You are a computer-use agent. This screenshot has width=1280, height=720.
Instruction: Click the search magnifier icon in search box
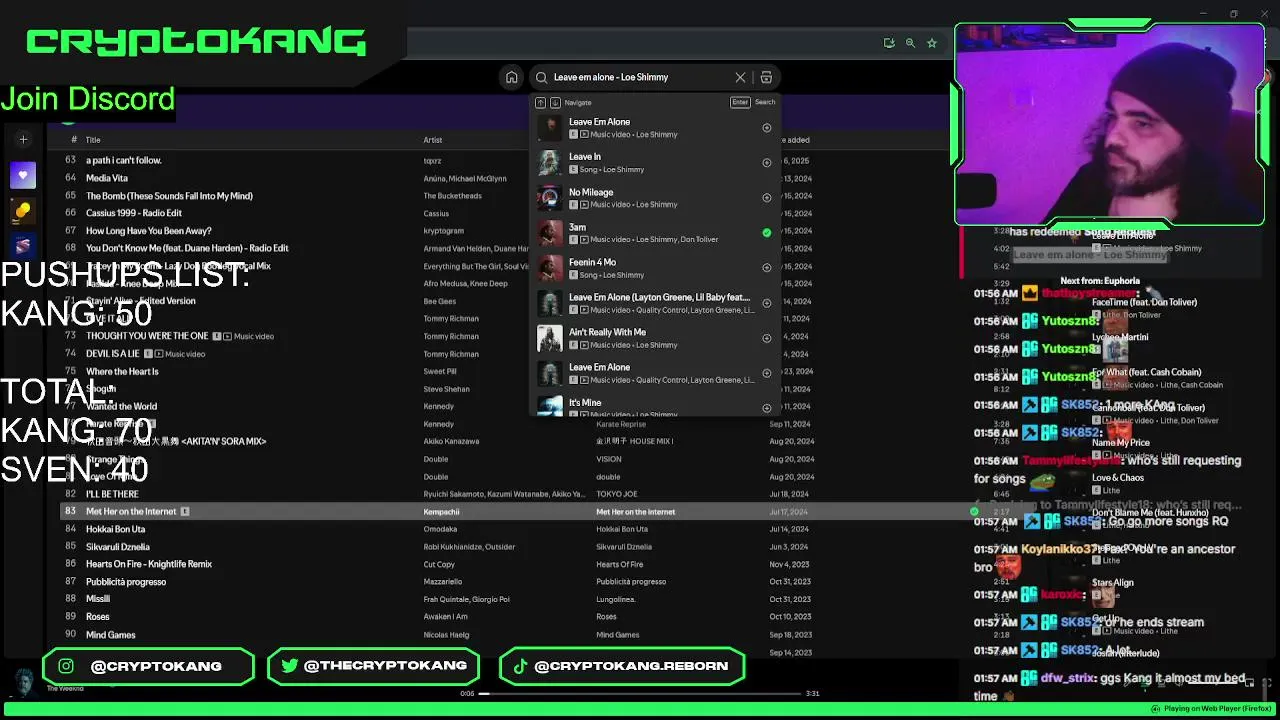pos(542,77)
